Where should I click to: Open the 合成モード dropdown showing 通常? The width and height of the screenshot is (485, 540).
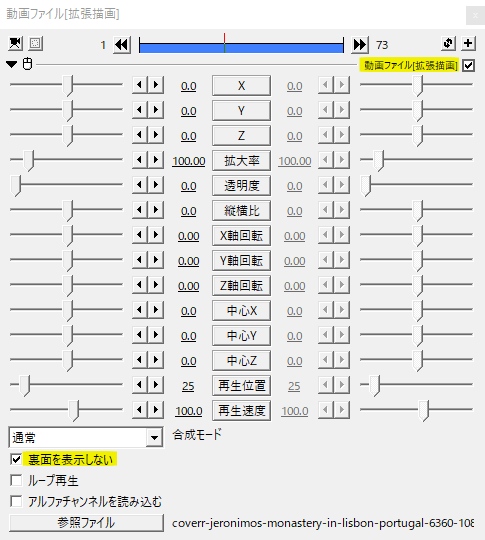click(x=86, y=438)
